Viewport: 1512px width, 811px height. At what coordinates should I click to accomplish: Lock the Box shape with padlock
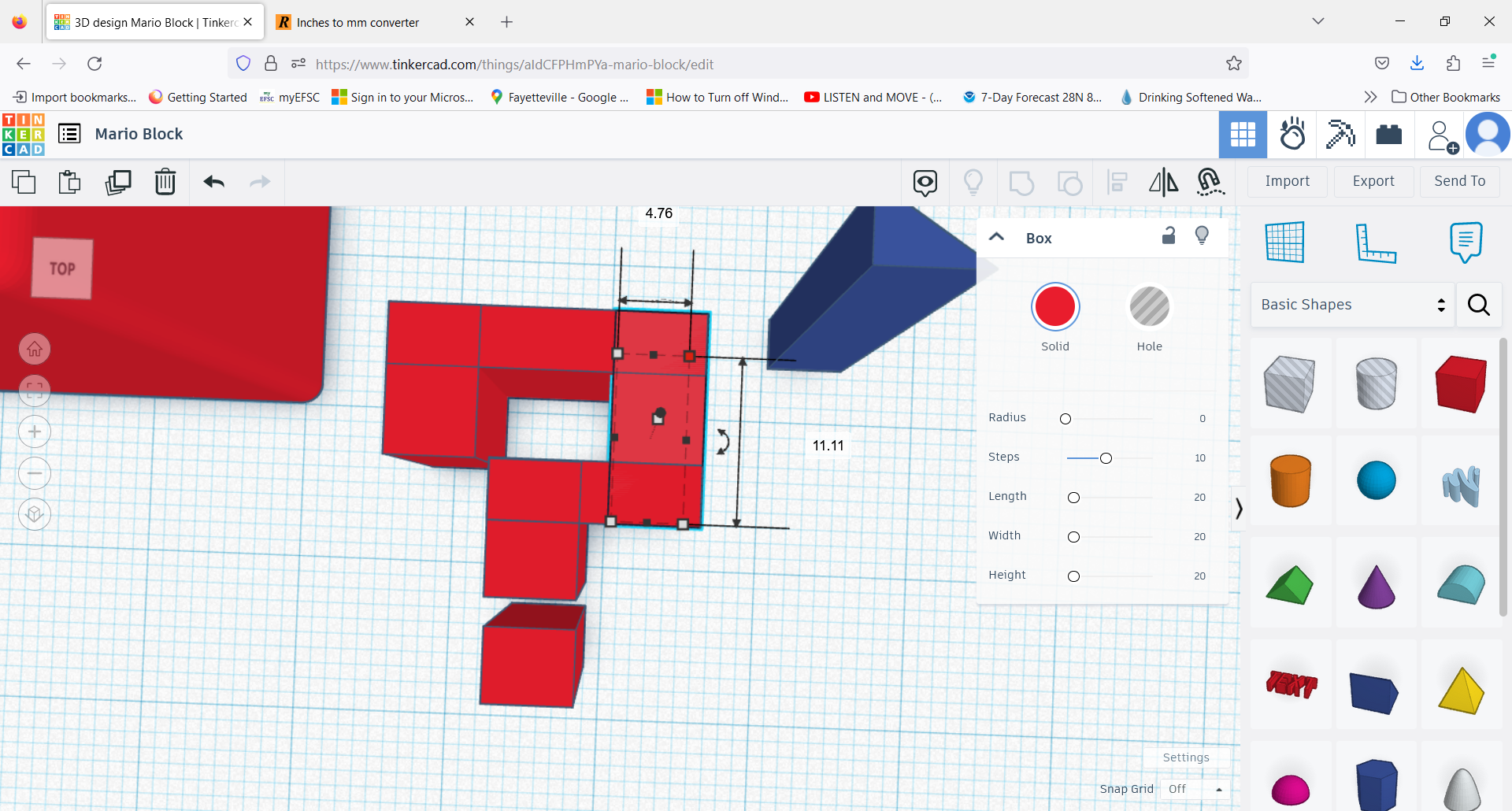[1168, 235]
